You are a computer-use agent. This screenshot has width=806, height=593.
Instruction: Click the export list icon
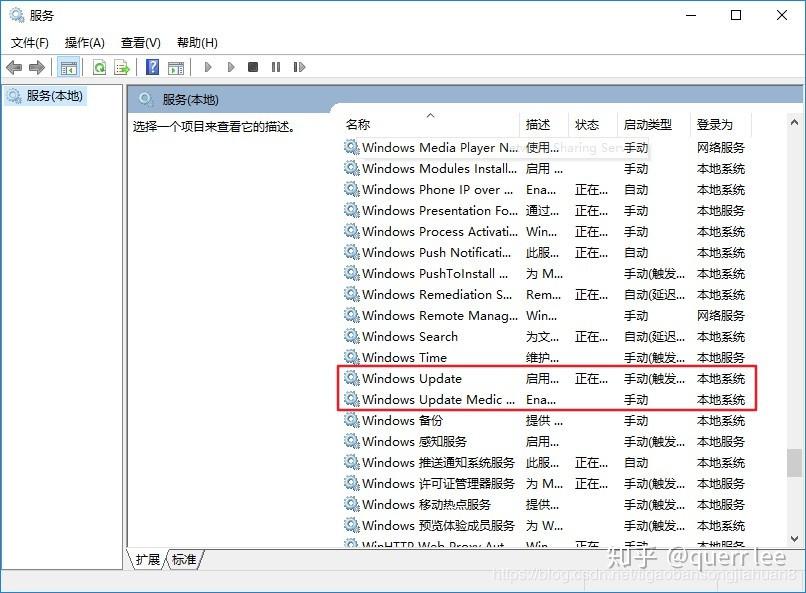122,67
